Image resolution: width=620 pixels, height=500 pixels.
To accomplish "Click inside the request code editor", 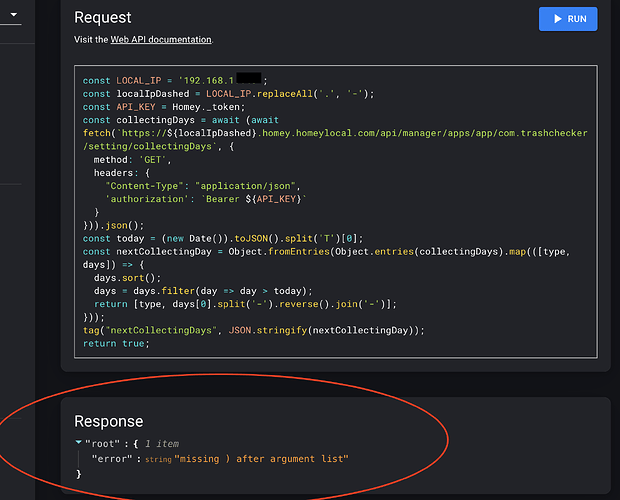I will click(336, 212).
